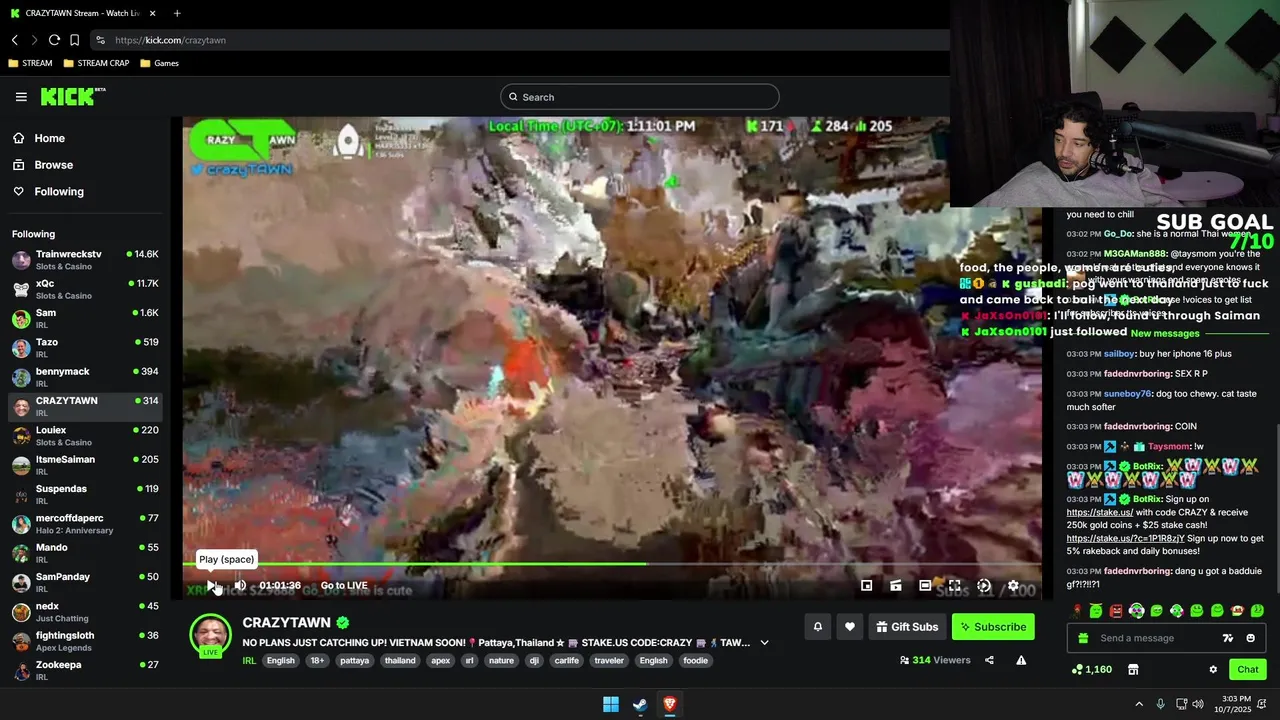Viewport: 1280px width, 720px height.
Task: Toggle channel notifications bell
Action: (817, 627)
